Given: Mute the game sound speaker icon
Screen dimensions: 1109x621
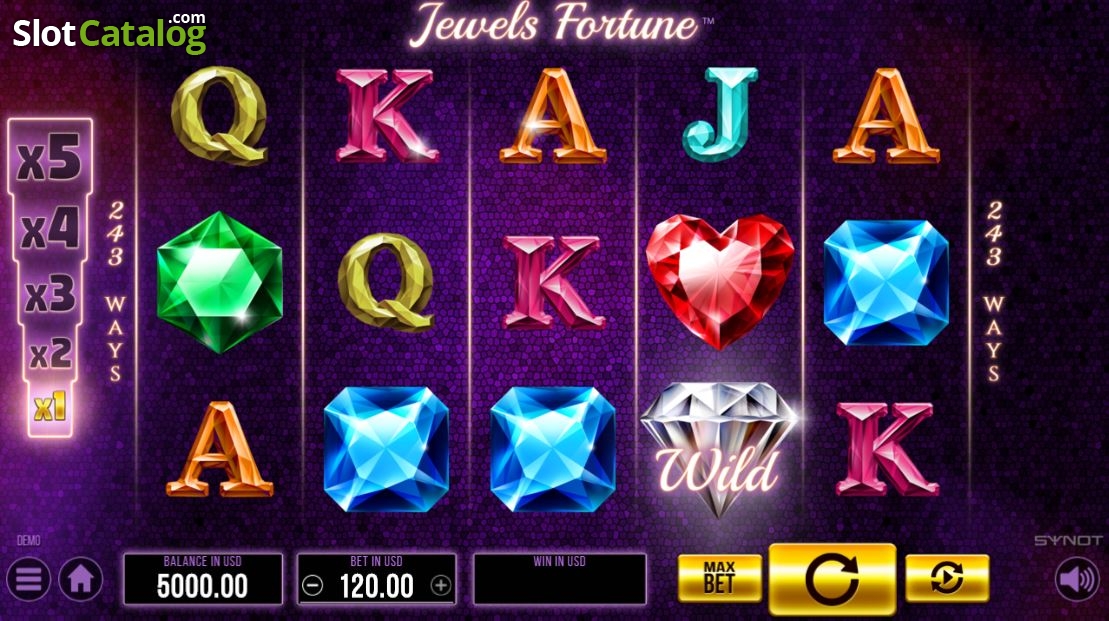Looking at the screenshot, I should 1077,579.
